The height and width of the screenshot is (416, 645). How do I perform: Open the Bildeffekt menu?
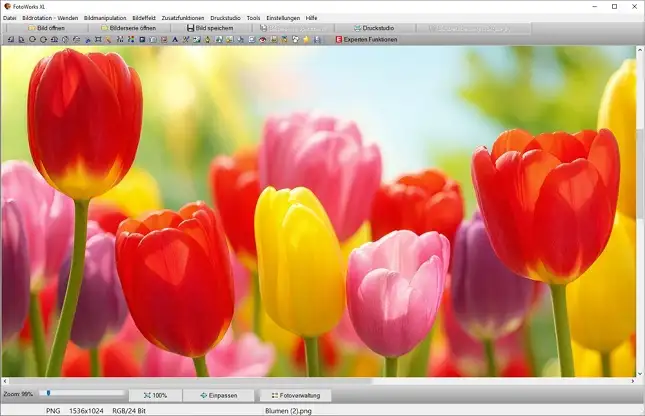click(x=144, y=18)
